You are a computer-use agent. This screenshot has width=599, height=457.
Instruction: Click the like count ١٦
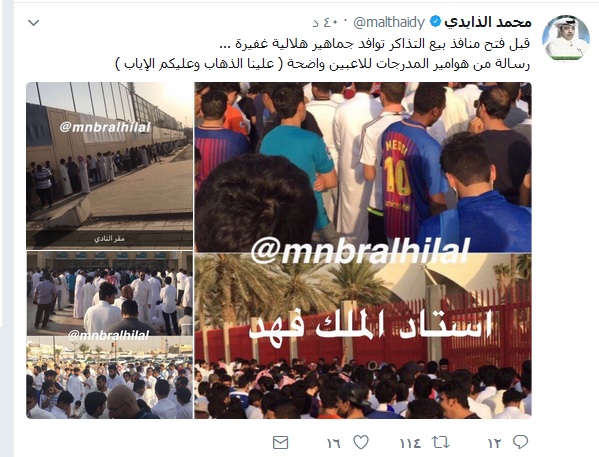(x=333, y=443)
